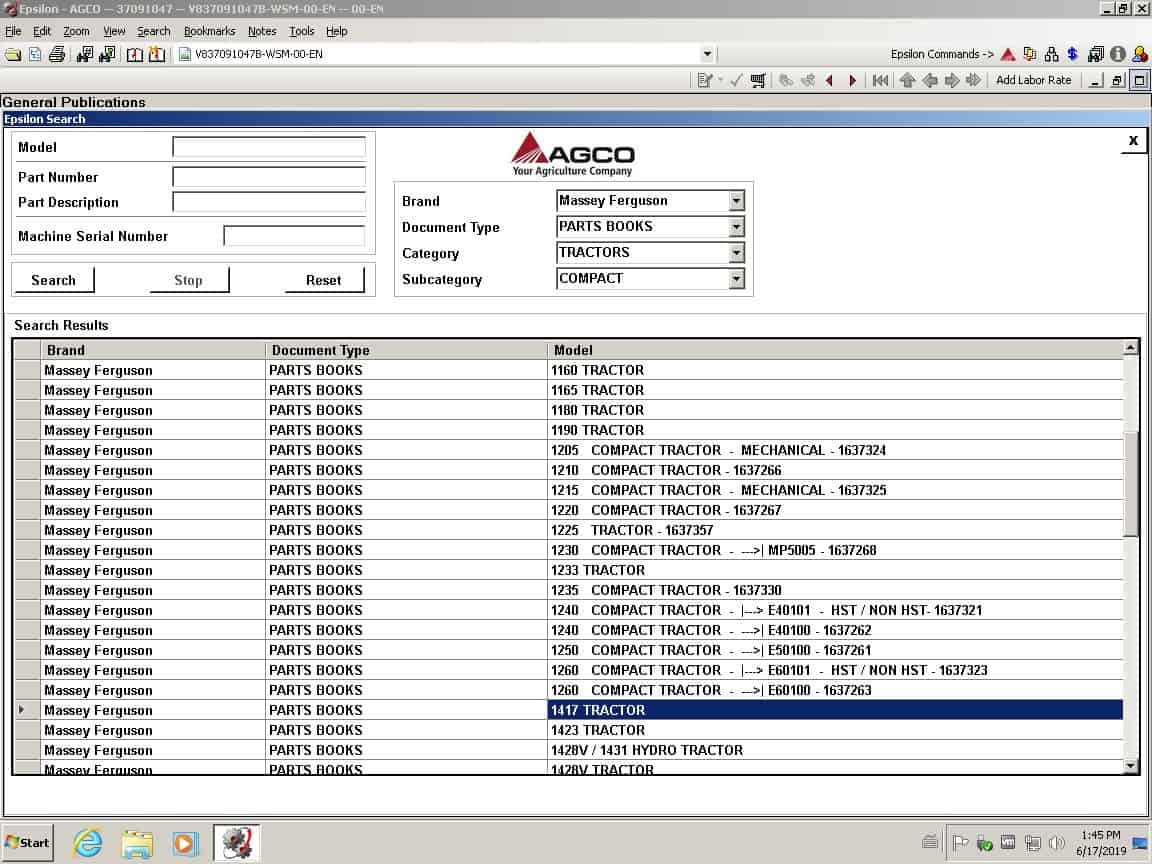Click the blue dollar sign command icon

1073,54
